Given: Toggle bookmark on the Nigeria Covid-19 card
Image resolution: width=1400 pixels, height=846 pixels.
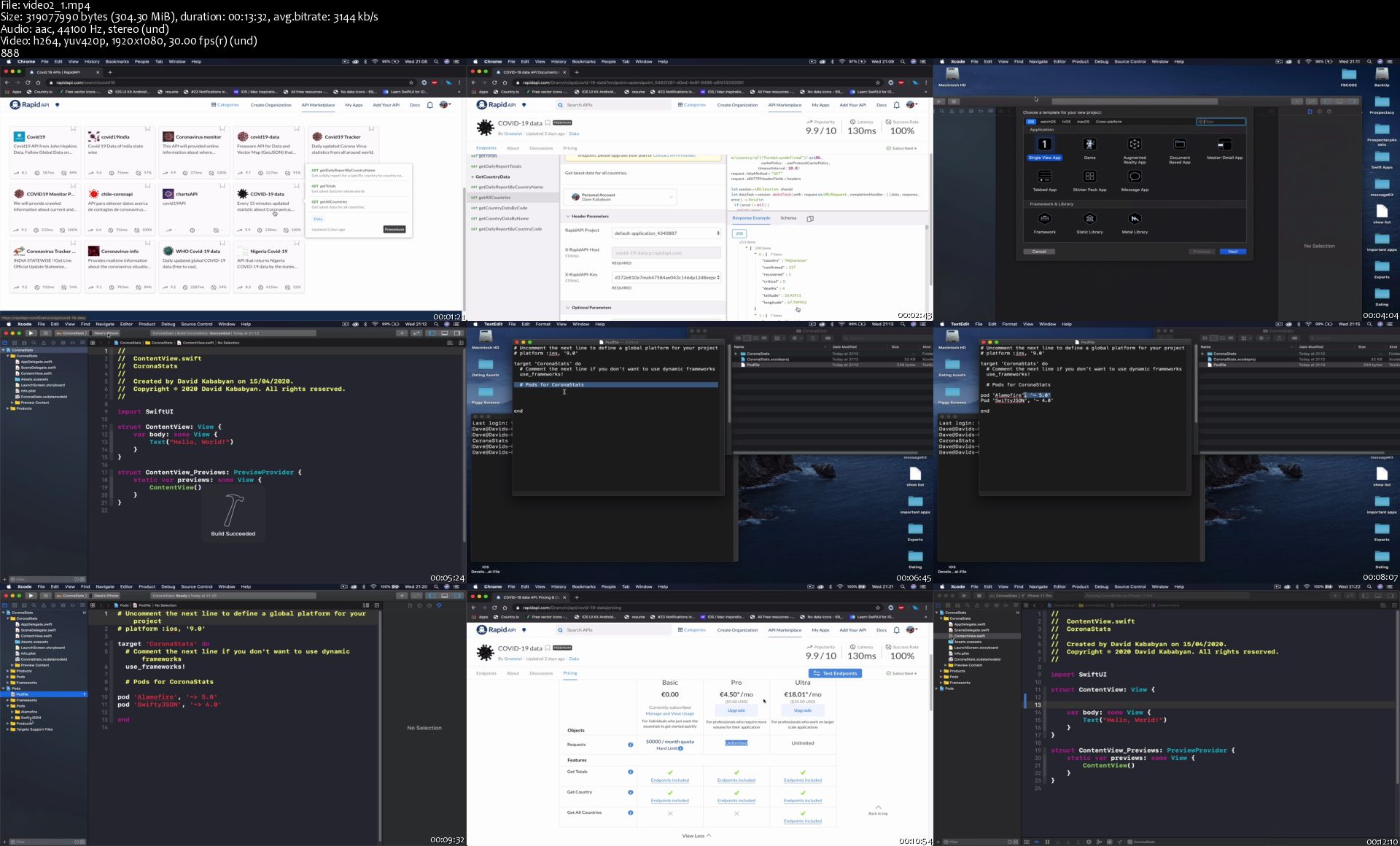Looking at the screenshot, I should pyautogui.click(x=297, y=244).
